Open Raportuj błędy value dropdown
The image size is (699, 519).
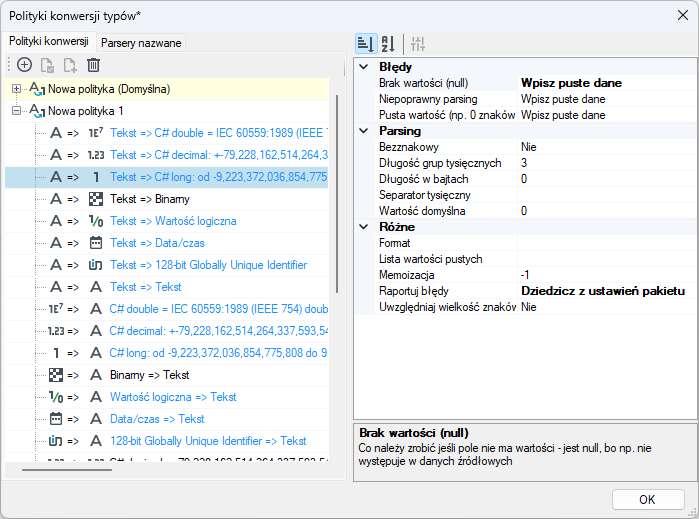pos(607,291)
